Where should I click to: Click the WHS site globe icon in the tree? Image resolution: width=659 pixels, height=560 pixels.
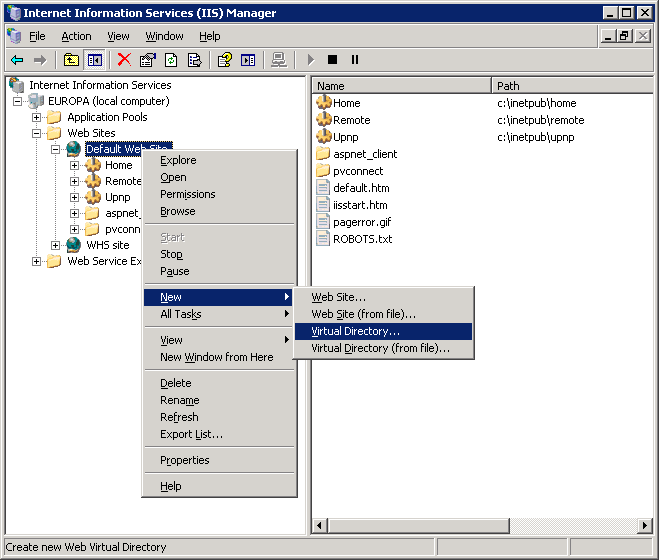pyautogui.click(x=74, y=245)
